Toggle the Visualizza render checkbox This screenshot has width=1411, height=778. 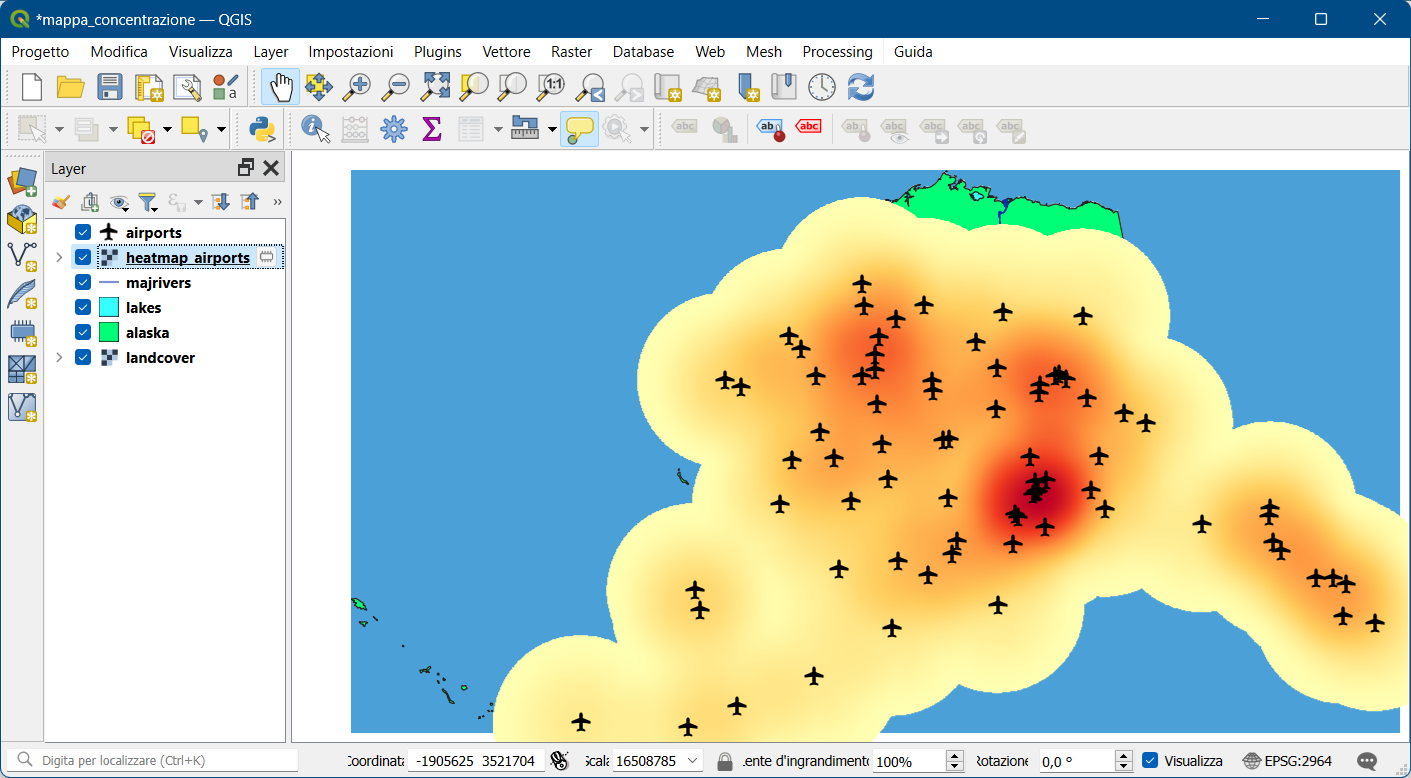click(x=1150, y=760)
